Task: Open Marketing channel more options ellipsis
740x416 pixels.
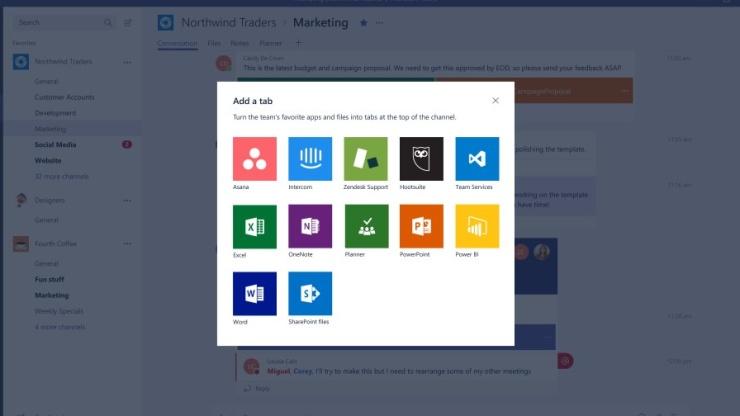Action: pos(379,23)
